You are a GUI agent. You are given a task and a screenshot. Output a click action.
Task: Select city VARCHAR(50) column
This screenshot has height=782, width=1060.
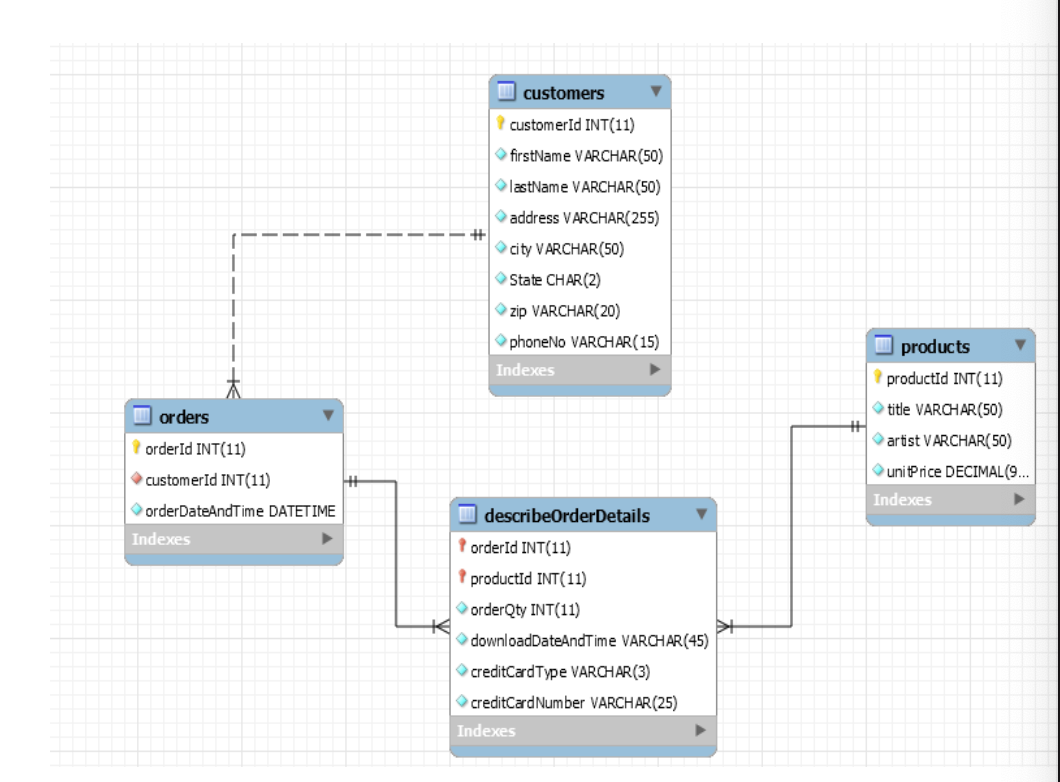580,249
